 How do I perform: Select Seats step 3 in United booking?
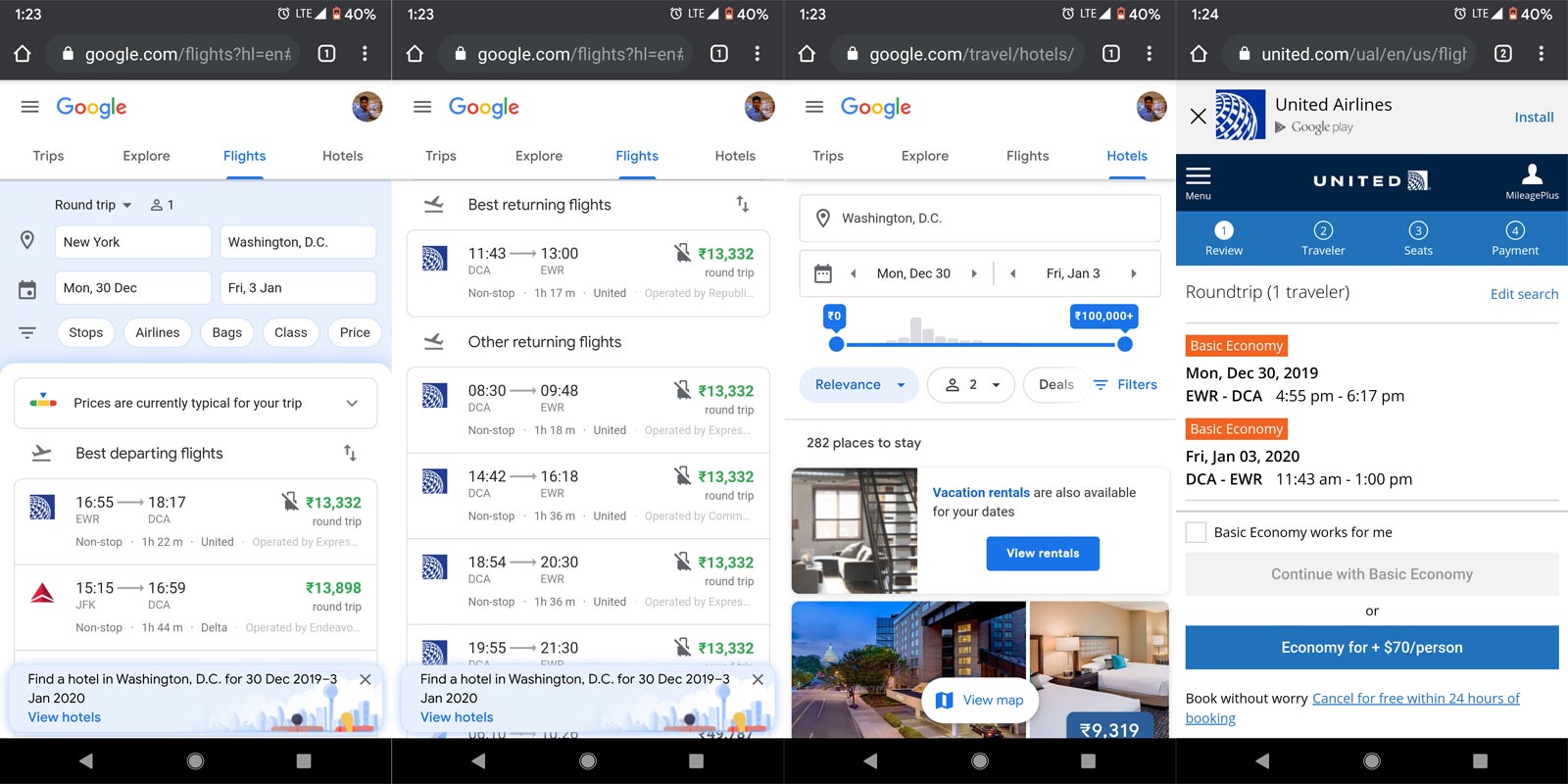(x=1418, y=238)
